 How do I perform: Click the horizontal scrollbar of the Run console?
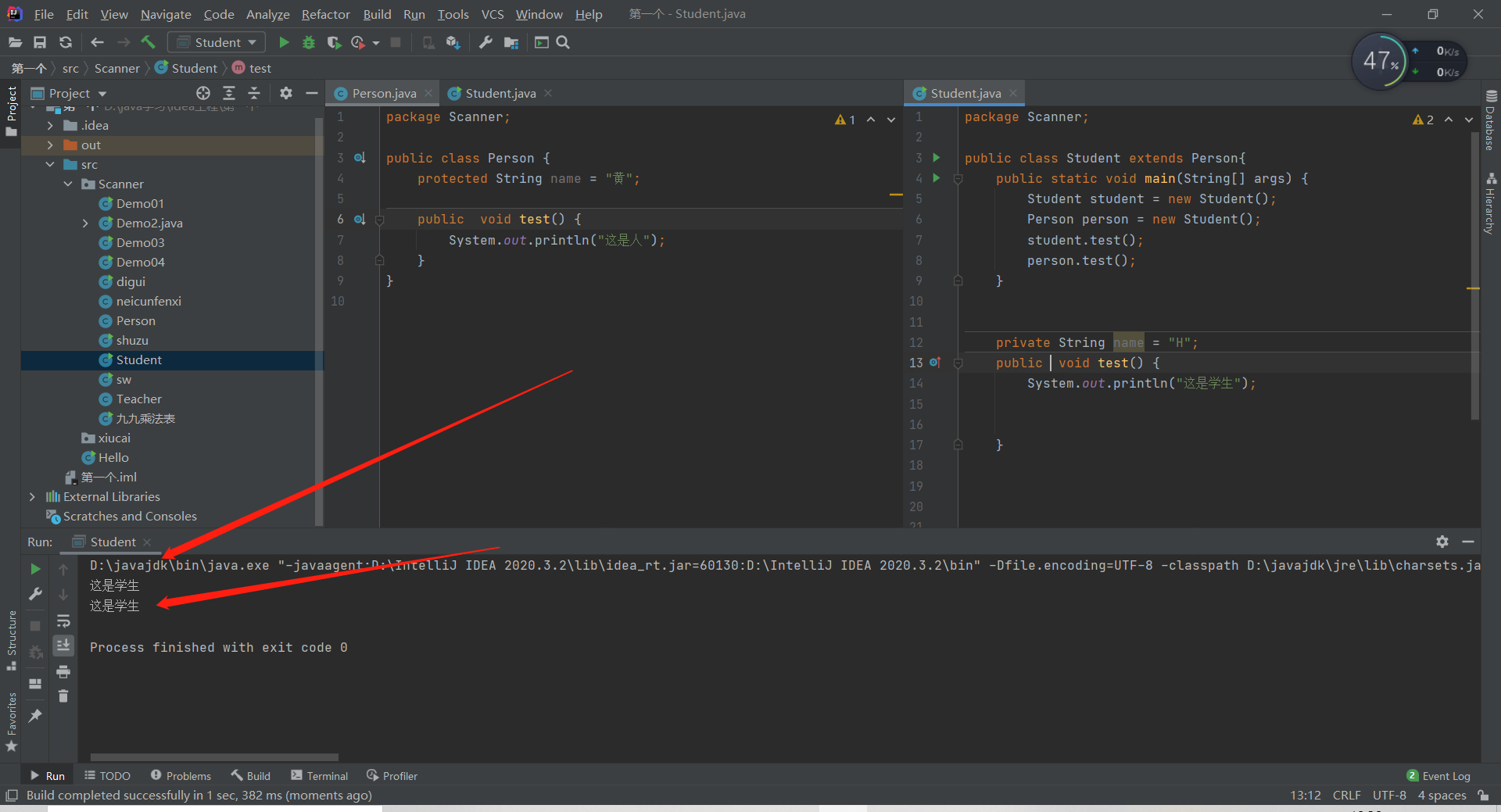(214, 757)
